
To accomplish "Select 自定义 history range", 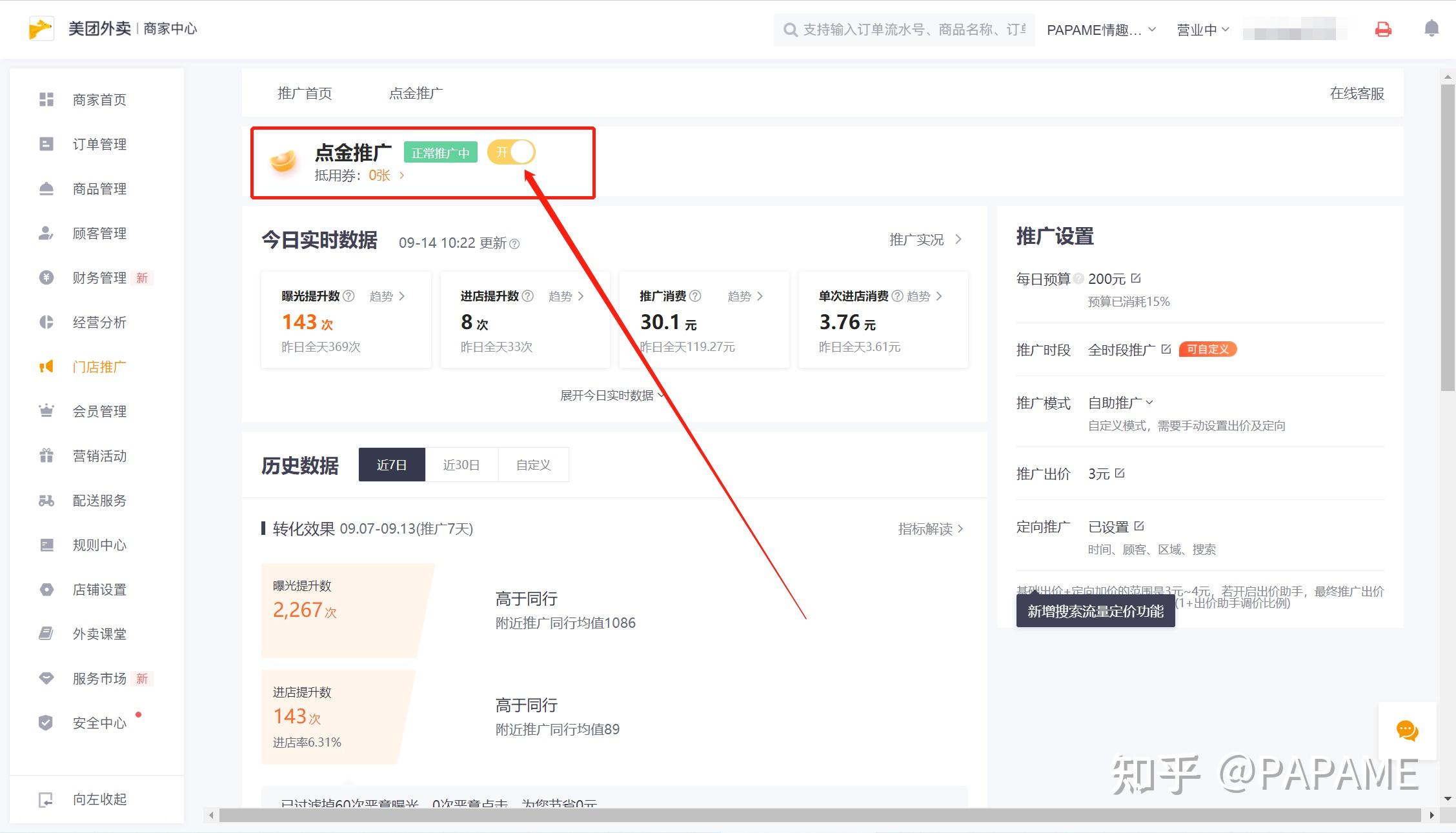I will pyautogui.click(x=533, y=465).
